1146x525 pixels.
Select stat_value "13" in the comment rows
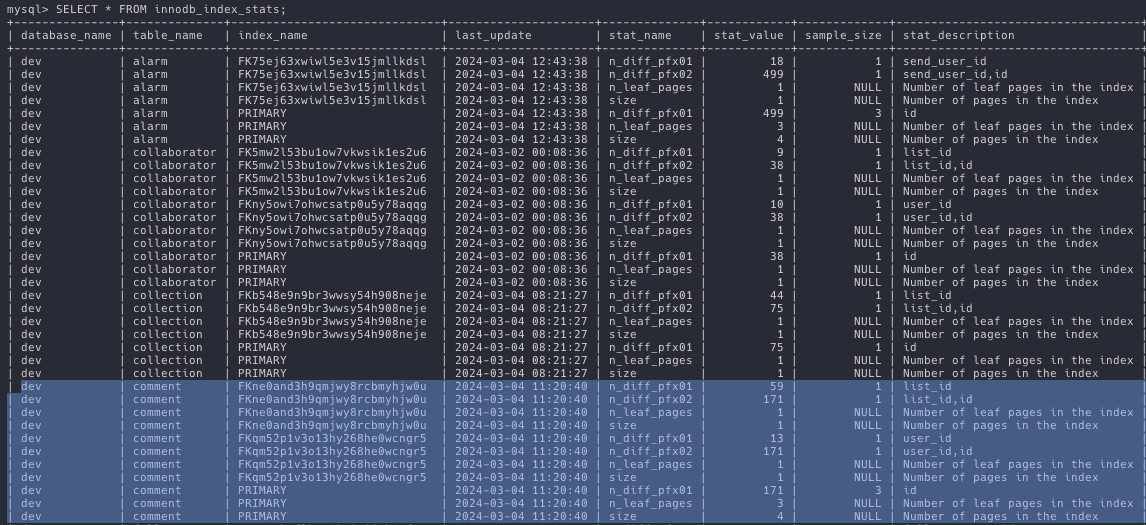tap(776, 438)
